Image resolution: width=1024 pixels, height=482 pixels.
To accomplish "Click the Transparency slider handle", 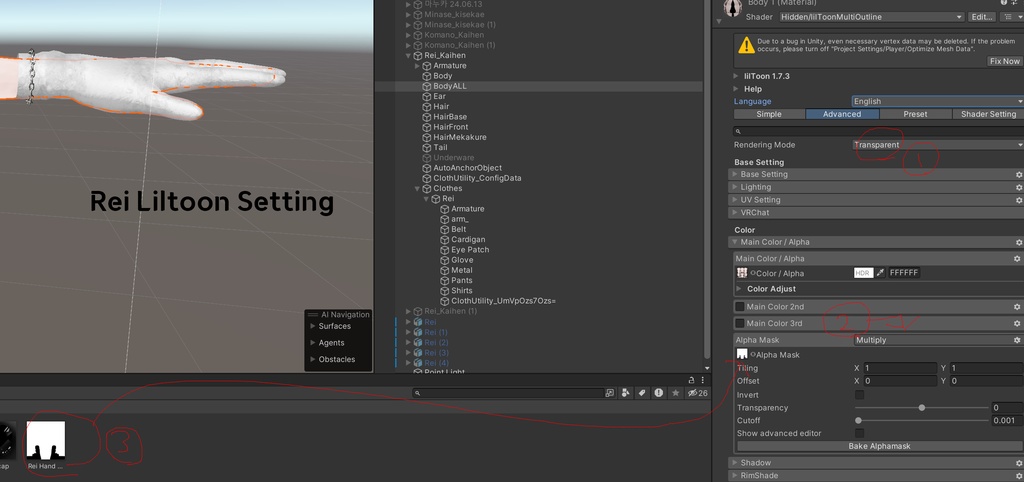I will pyautogui.click(x=921, y=408).
